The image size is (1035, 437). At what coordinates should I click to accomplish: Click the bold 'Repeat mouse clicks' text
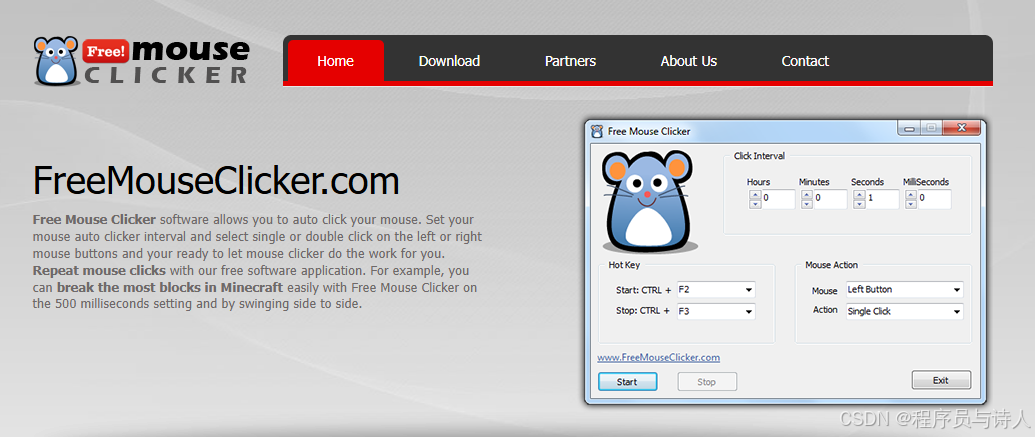[x=99, y=271]
